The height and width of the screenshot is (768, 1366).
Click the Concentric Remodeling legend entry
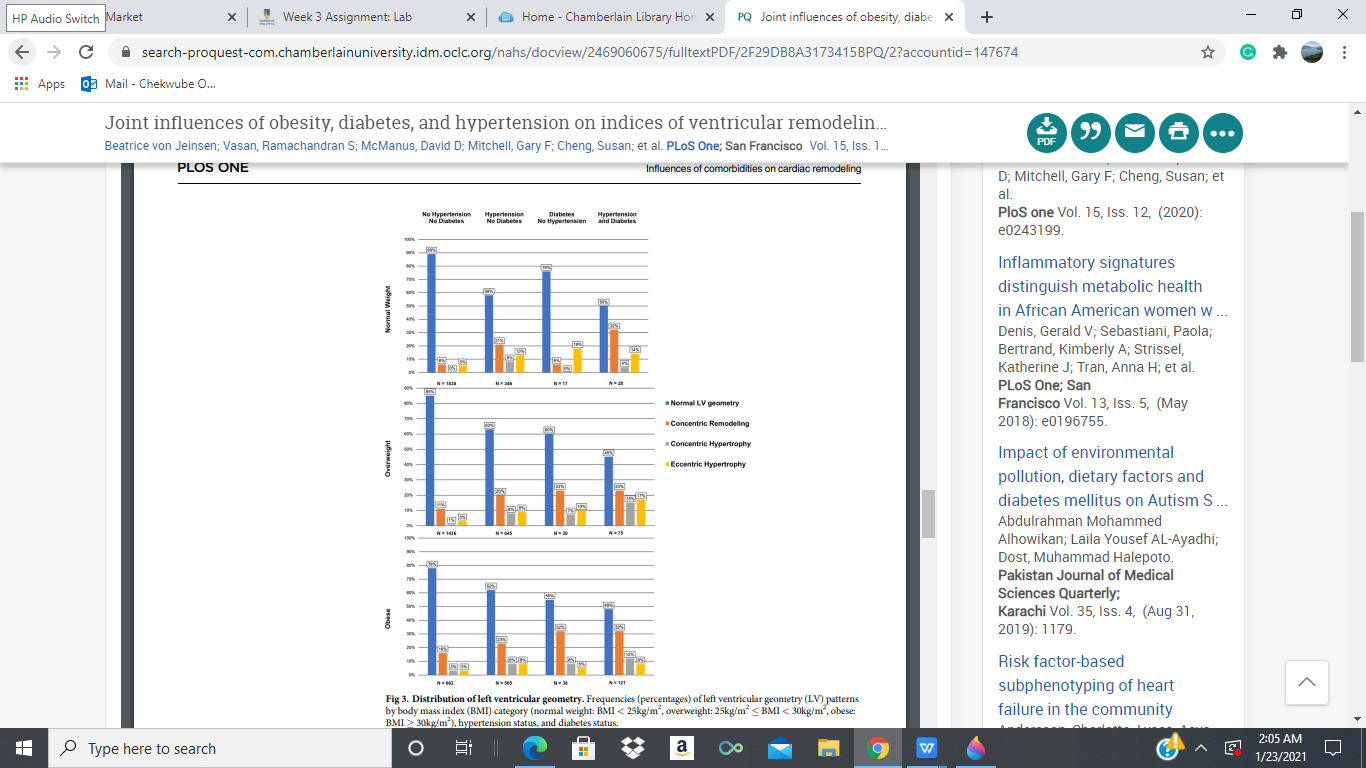point(709,423)
